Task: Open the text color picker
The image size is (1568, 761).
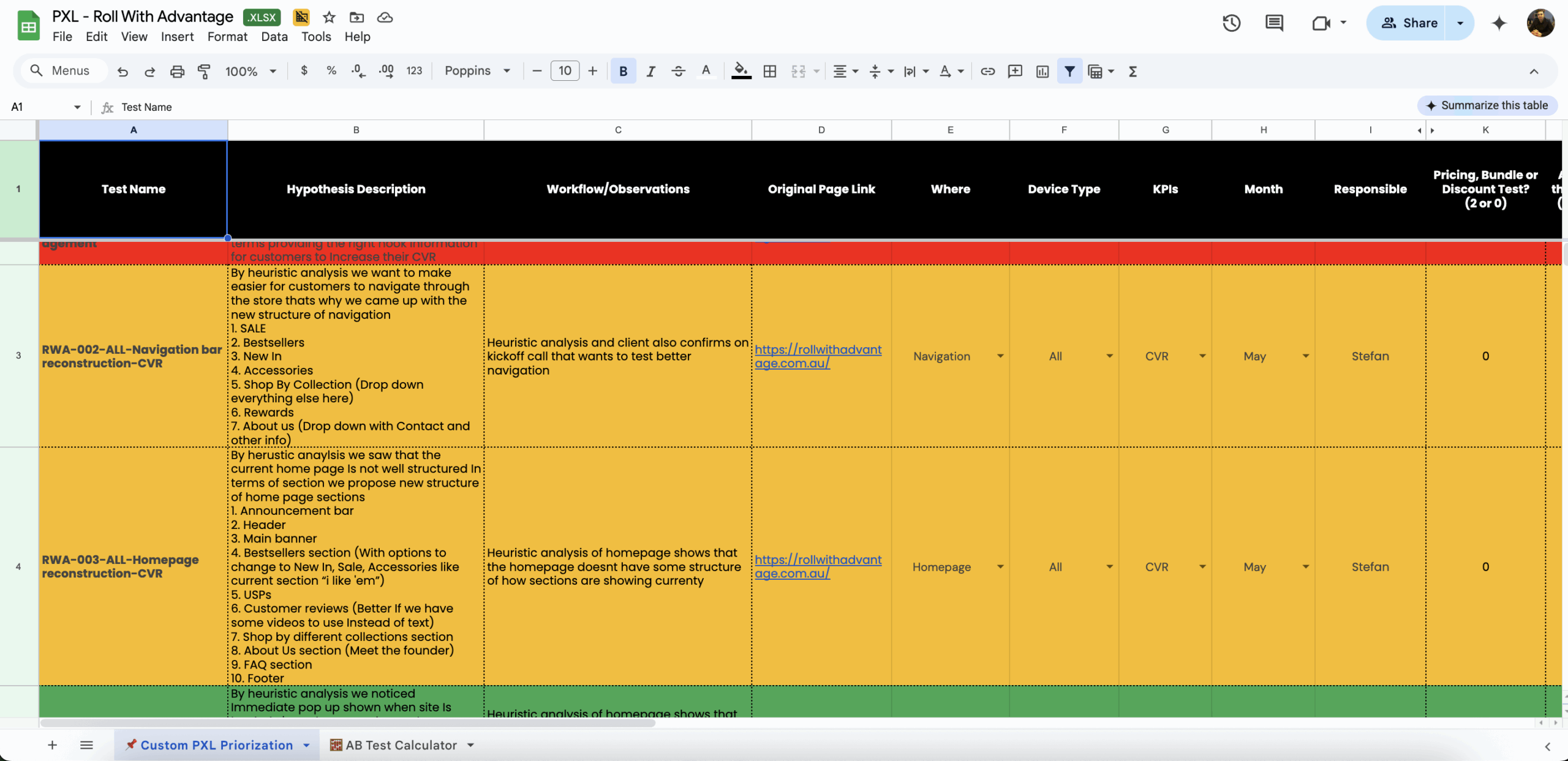Action: coord(706,71)
